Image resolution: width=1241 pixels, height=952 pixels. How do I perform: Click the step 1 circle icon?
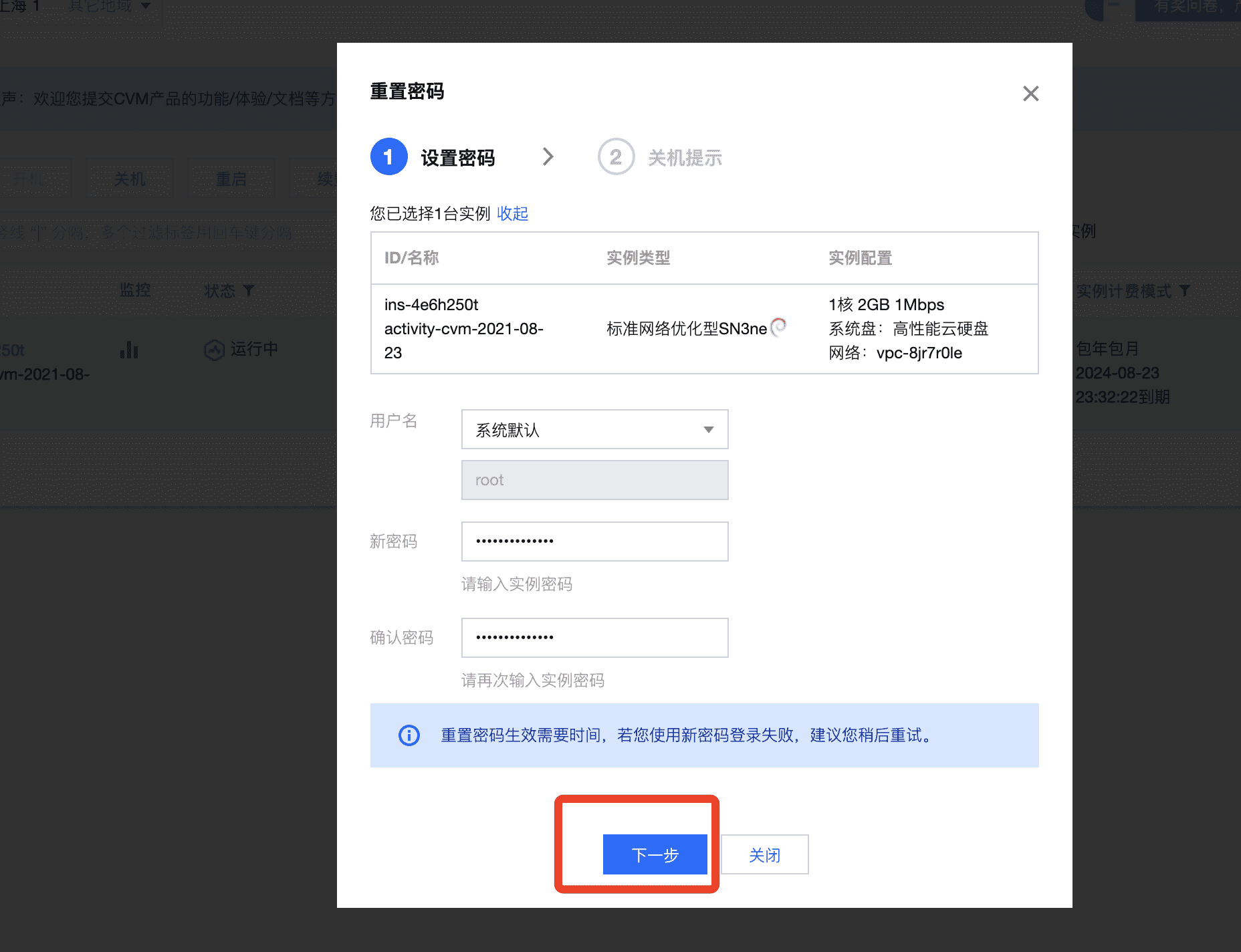[x=388, y=157]
